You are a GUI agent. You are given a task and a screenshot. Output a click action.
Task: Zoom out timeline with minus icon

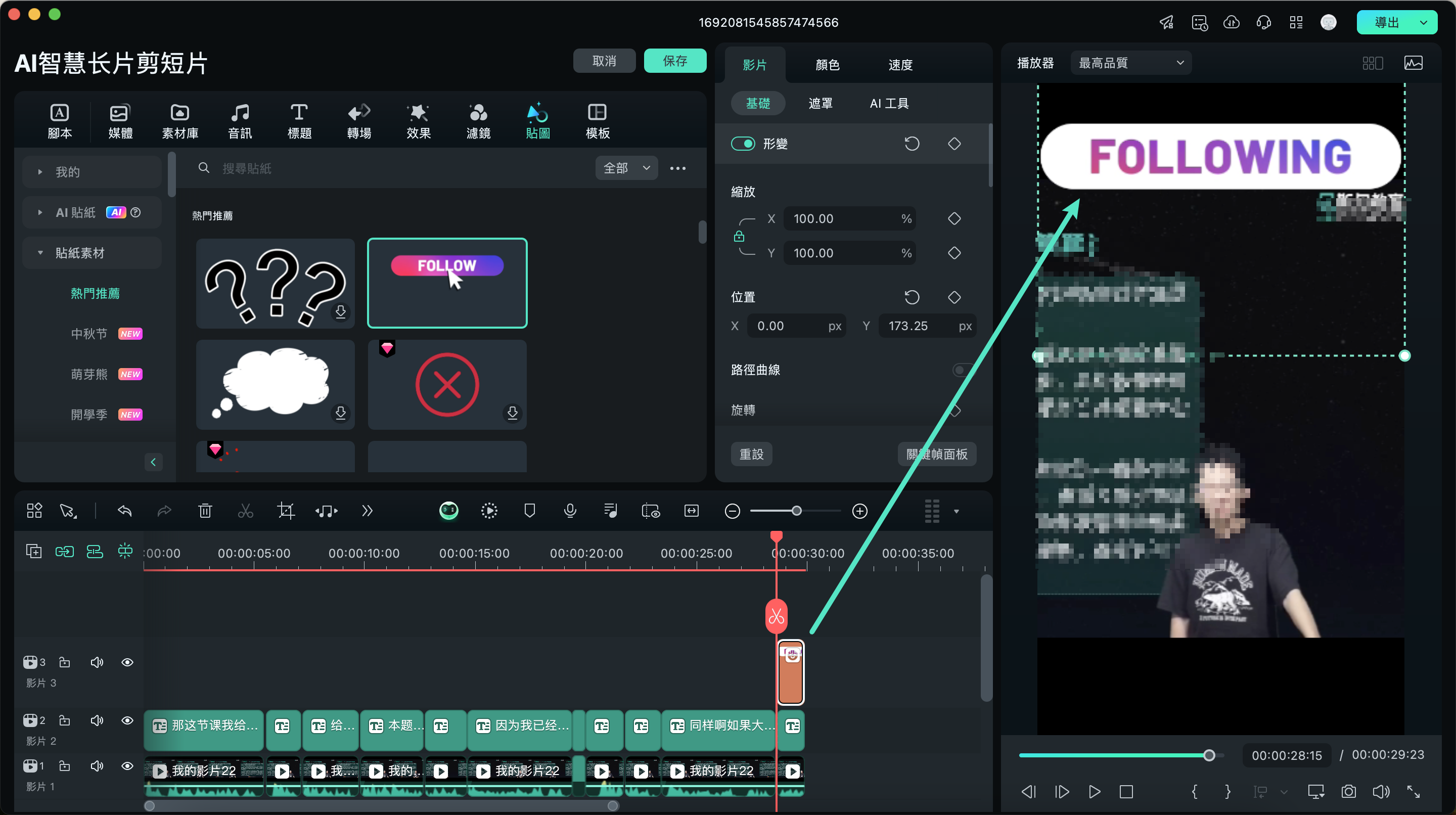point(733,511)
